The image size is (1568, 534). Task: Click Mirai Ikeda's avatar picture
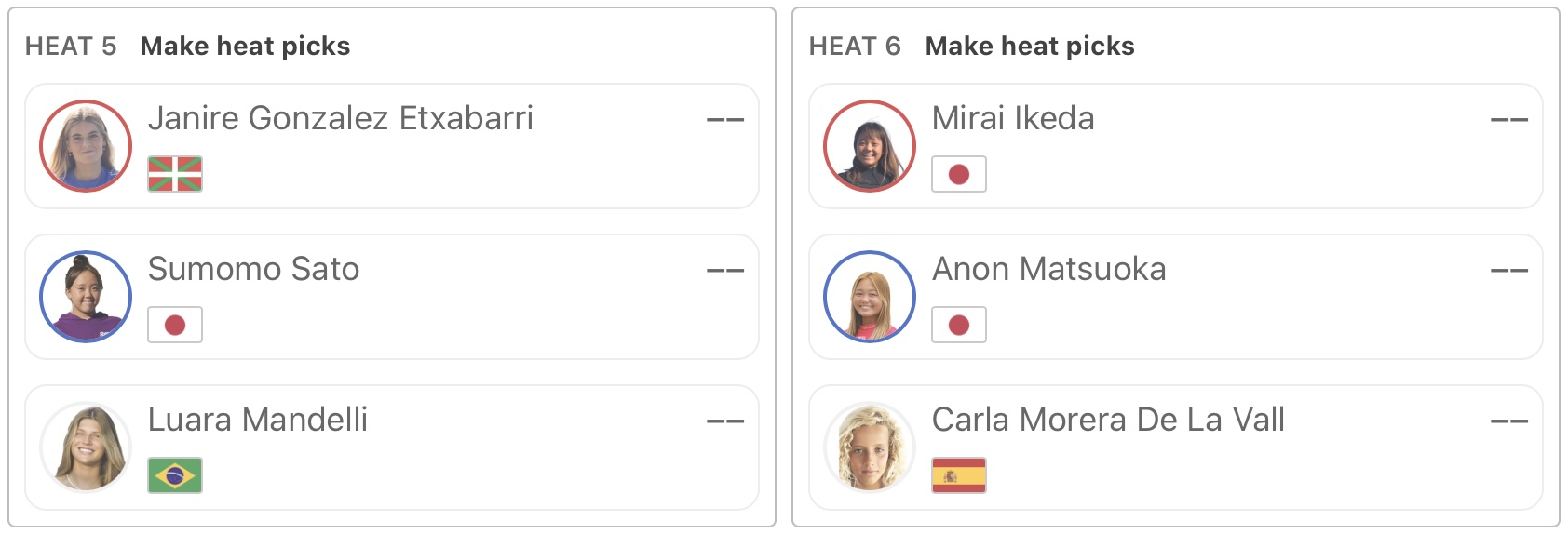tap(870, 146)
